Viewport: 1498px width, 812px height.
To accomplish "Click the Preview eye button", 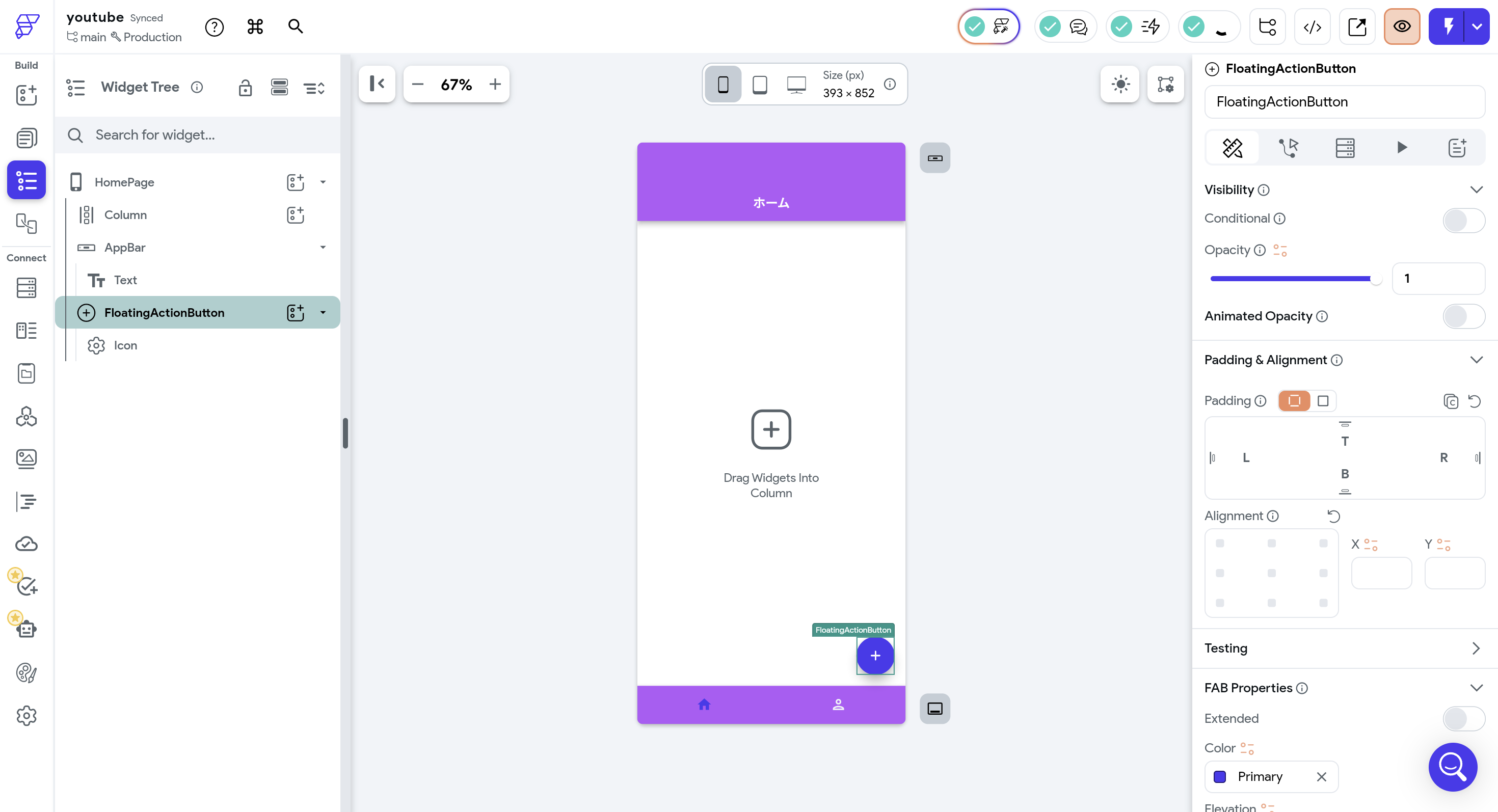I will click(1402, 26).
